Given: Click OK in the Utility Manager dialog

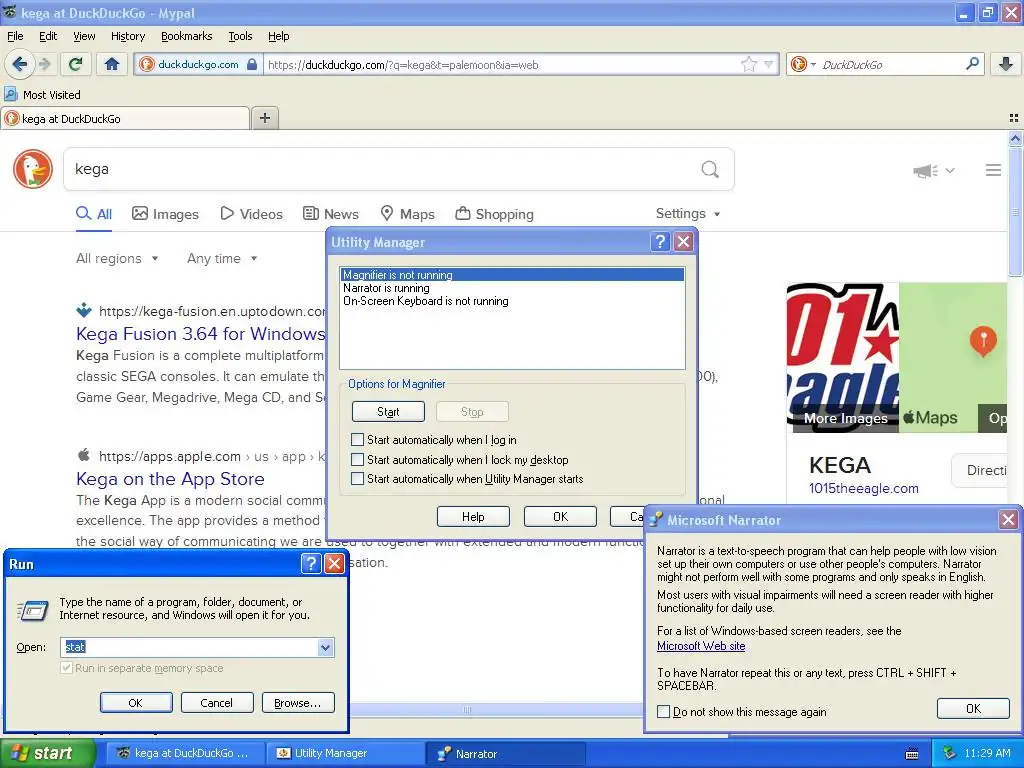Looking at the screenshot, I should [x=560, y=517].
